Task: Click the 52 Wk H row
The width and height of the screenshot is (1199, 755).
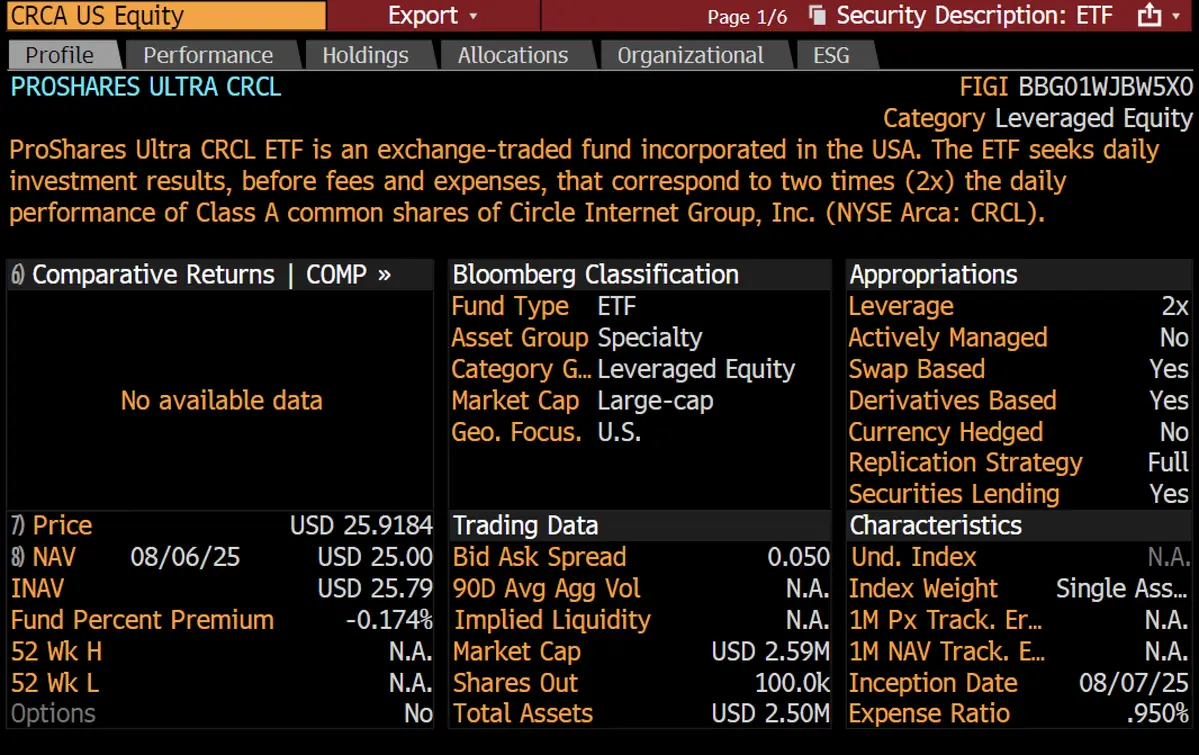Action: [x=221, y=652]
